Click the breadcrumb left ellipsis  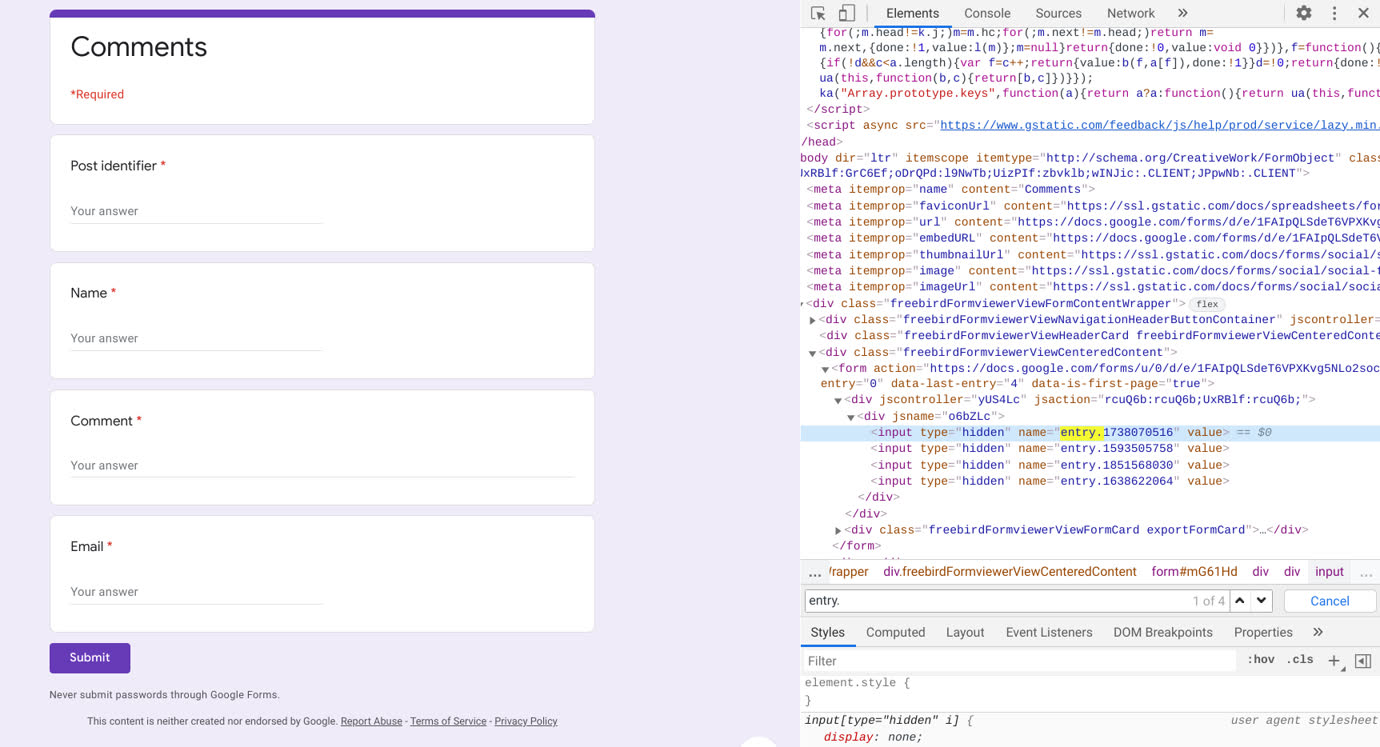point(815,573)
